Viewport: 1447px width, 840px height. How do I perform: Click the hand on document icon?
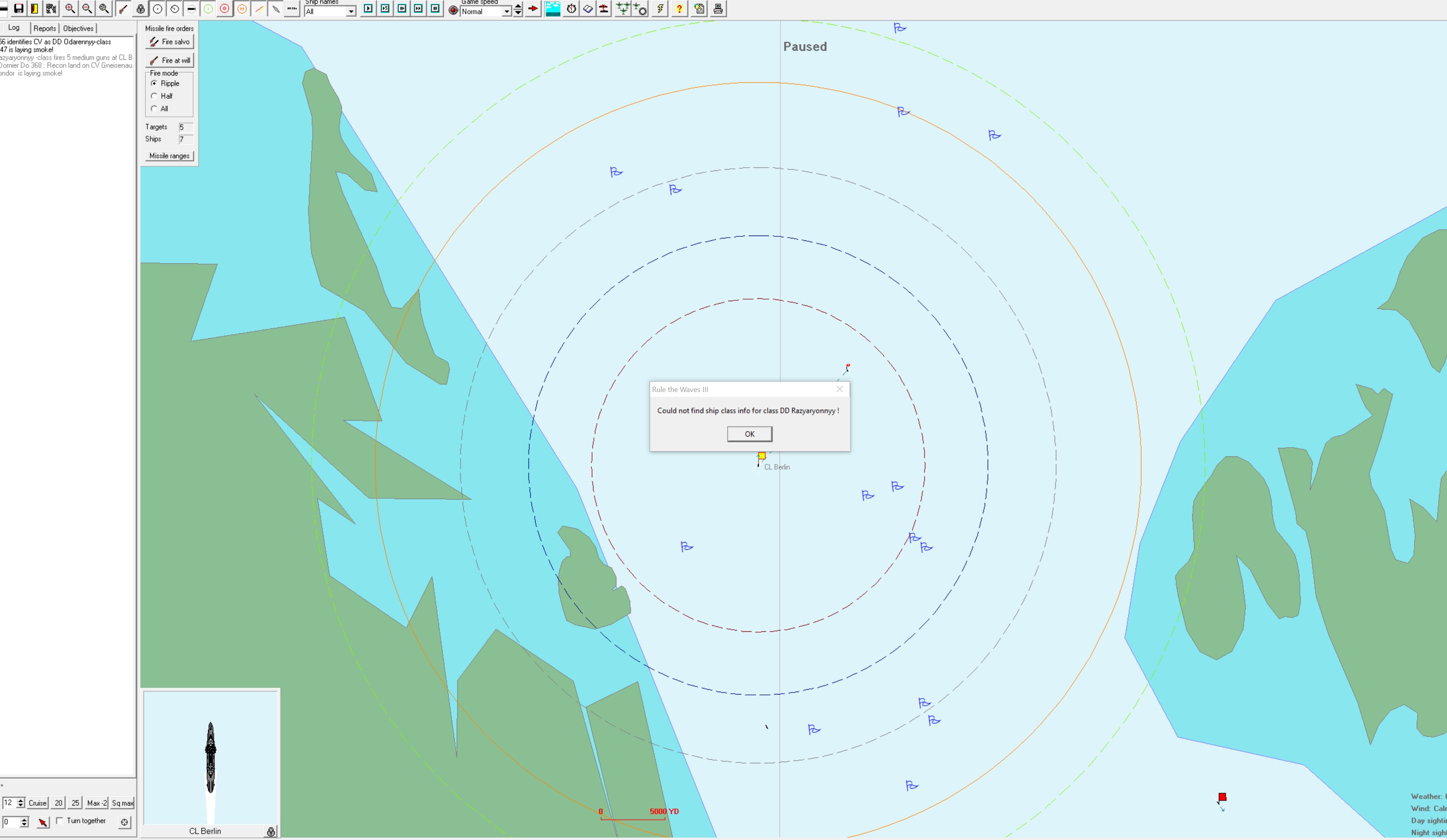coord(700,8)
